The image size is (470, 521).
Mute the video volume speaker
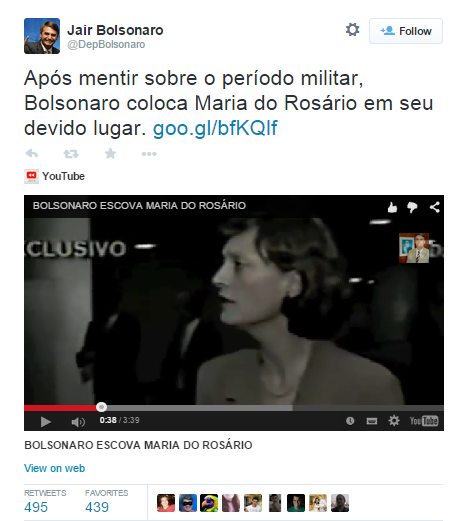point(78,422)
